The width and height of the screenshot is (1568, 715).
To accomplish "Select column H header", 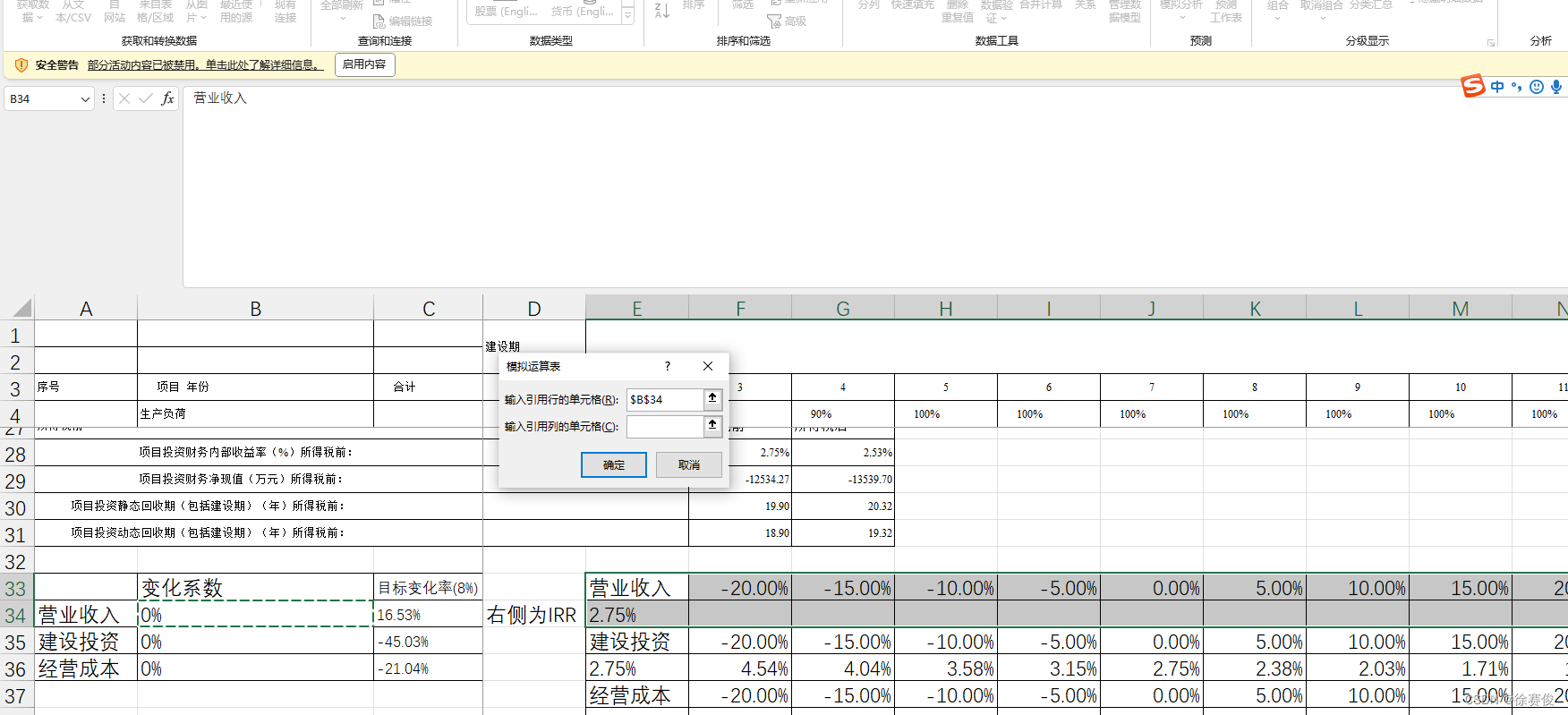I will (x=946, y=309).
